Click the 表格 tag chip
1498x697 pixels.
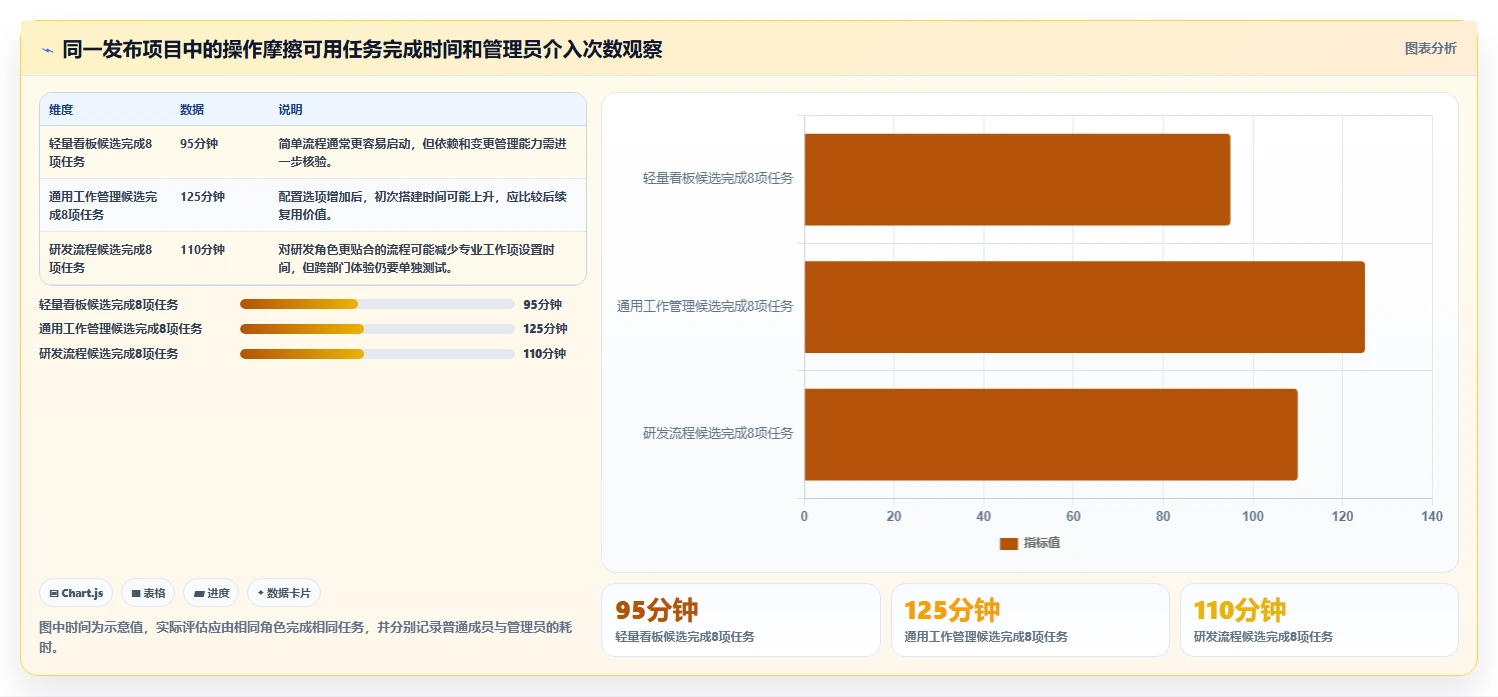148,593
